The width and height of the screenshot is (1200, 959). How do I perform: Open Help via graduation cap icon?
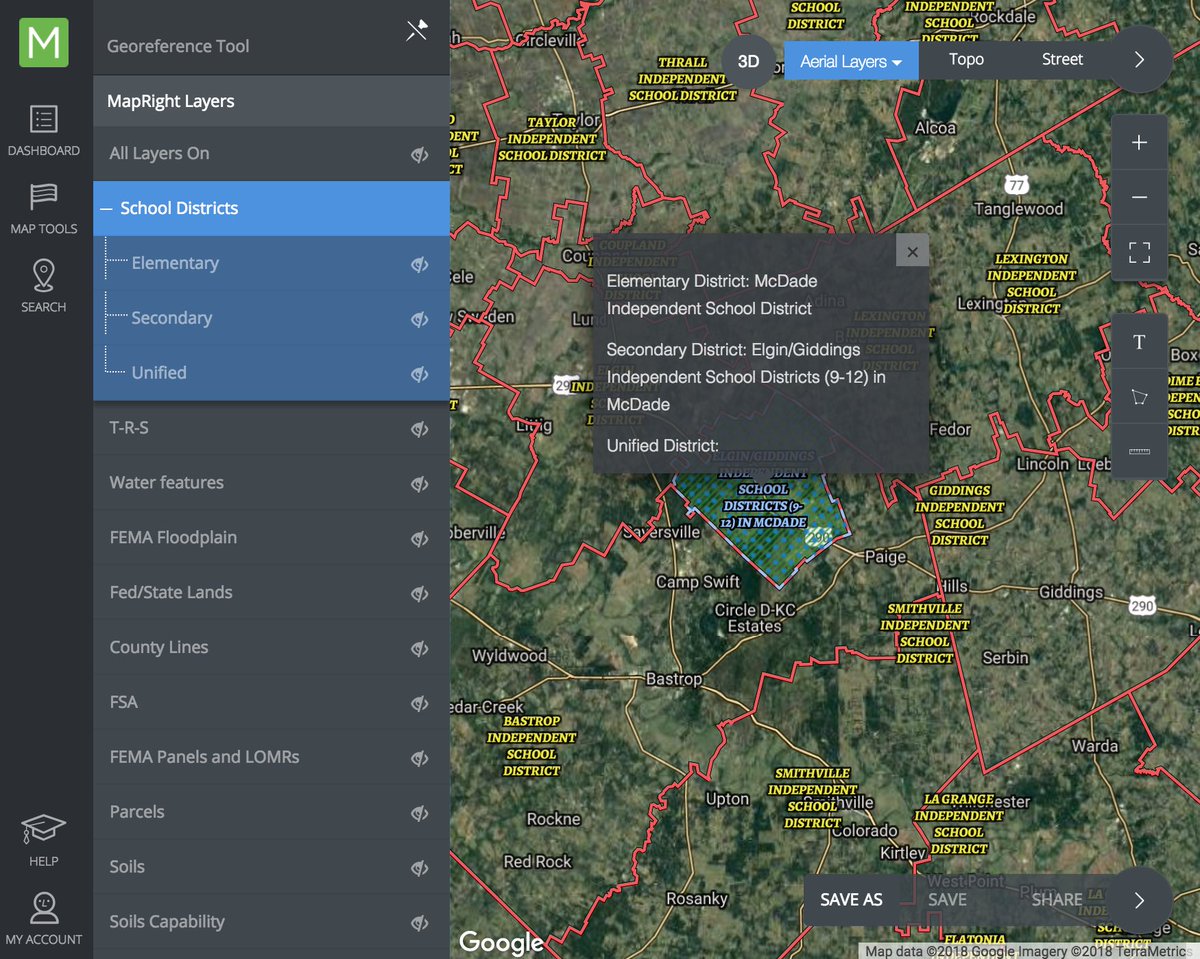[44, 841]
